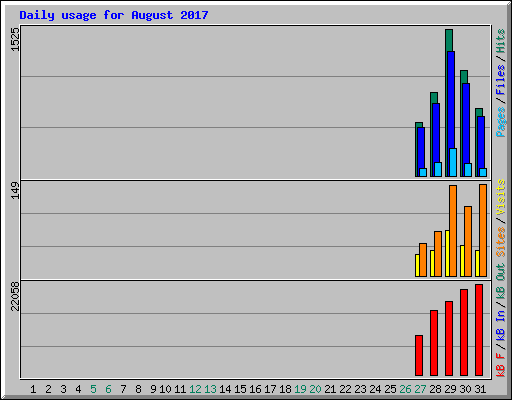Select the blue files bar for day 31
Screen dimensions: 512x400
coord(481,142)
